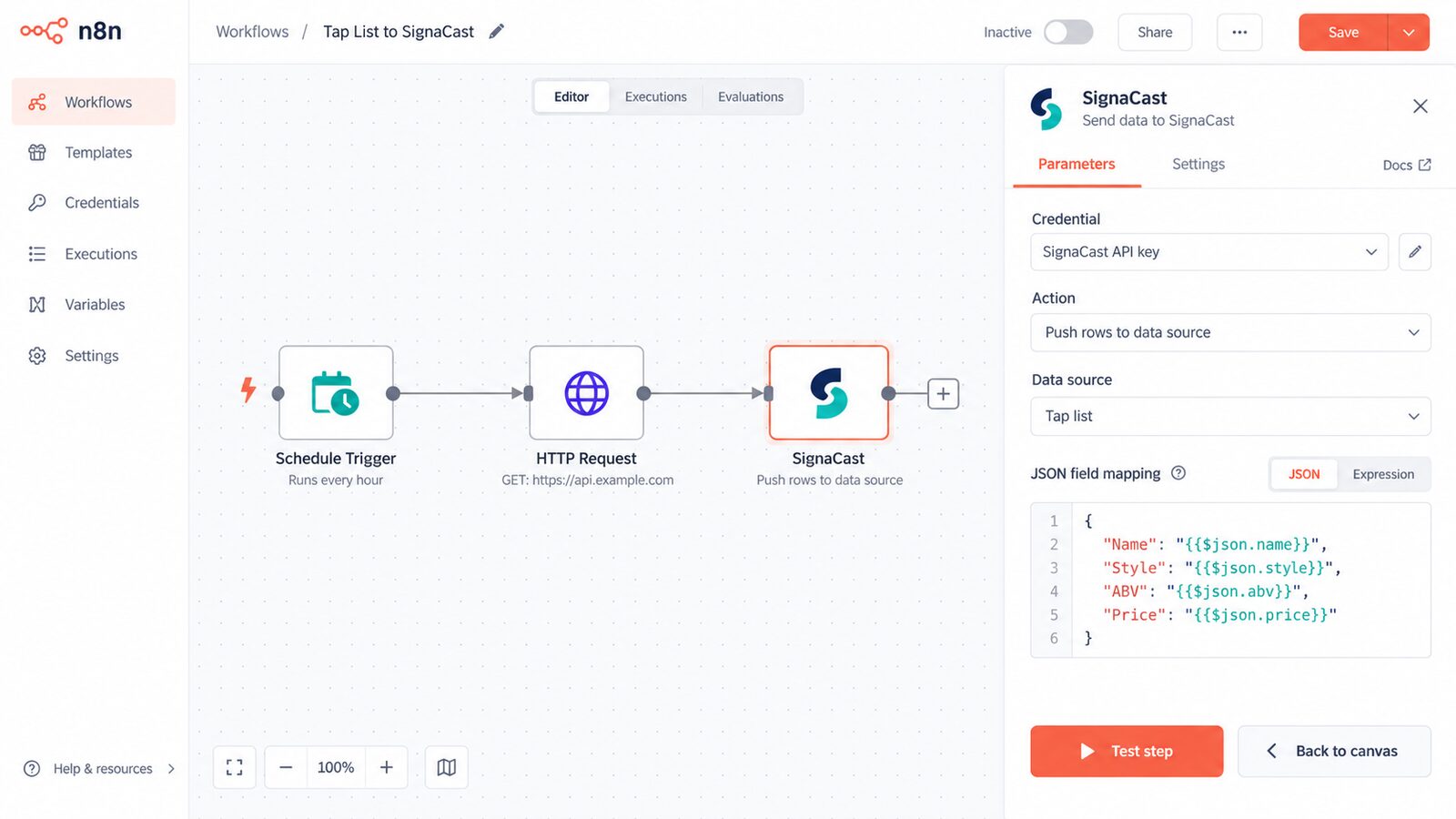The width and height of the screenshot is (1456, 819).
Task: Click the n8n logo
Action: (71, 31)
